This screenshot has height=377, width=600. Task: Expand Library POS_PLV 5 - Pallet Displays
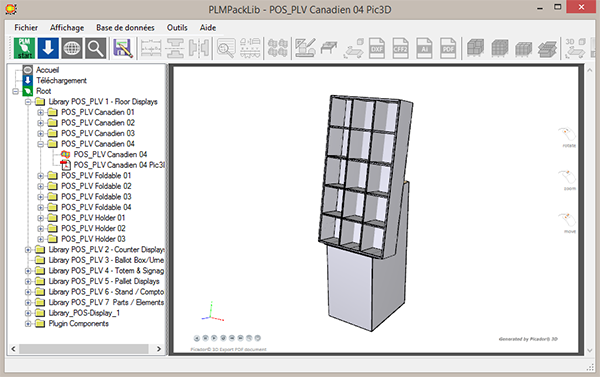tap(28, 281)
